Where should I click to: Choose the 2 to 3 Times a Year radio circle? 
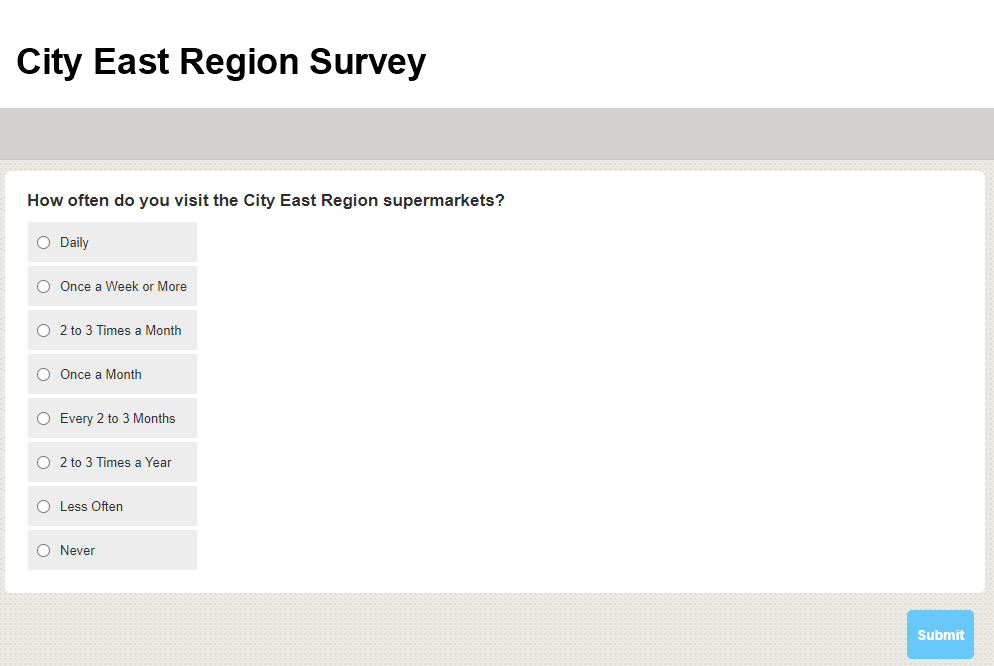point(43,462)
